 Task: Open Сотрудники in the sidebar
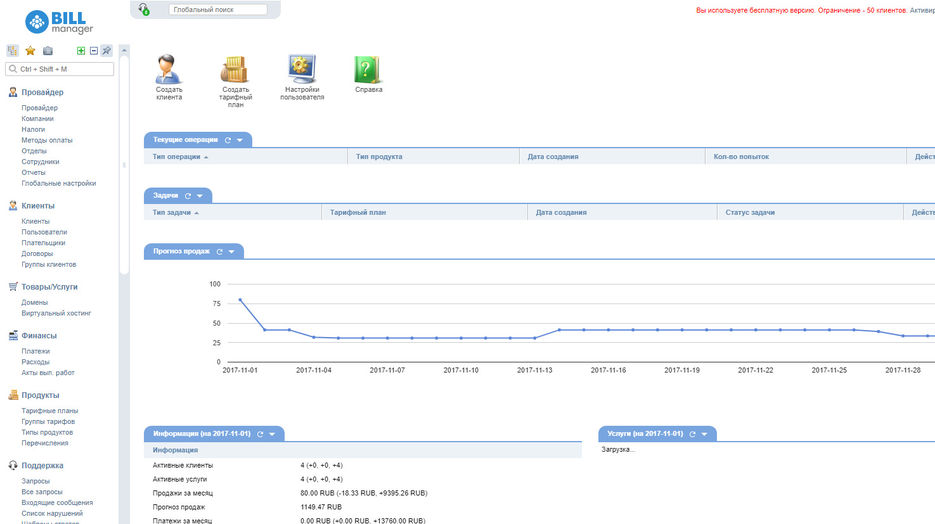41,162
